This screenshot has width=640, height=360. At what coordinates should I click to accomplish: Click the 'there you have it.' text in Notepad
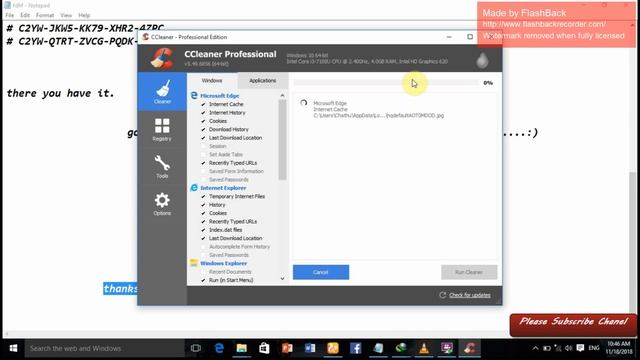(x=60, y=93)
